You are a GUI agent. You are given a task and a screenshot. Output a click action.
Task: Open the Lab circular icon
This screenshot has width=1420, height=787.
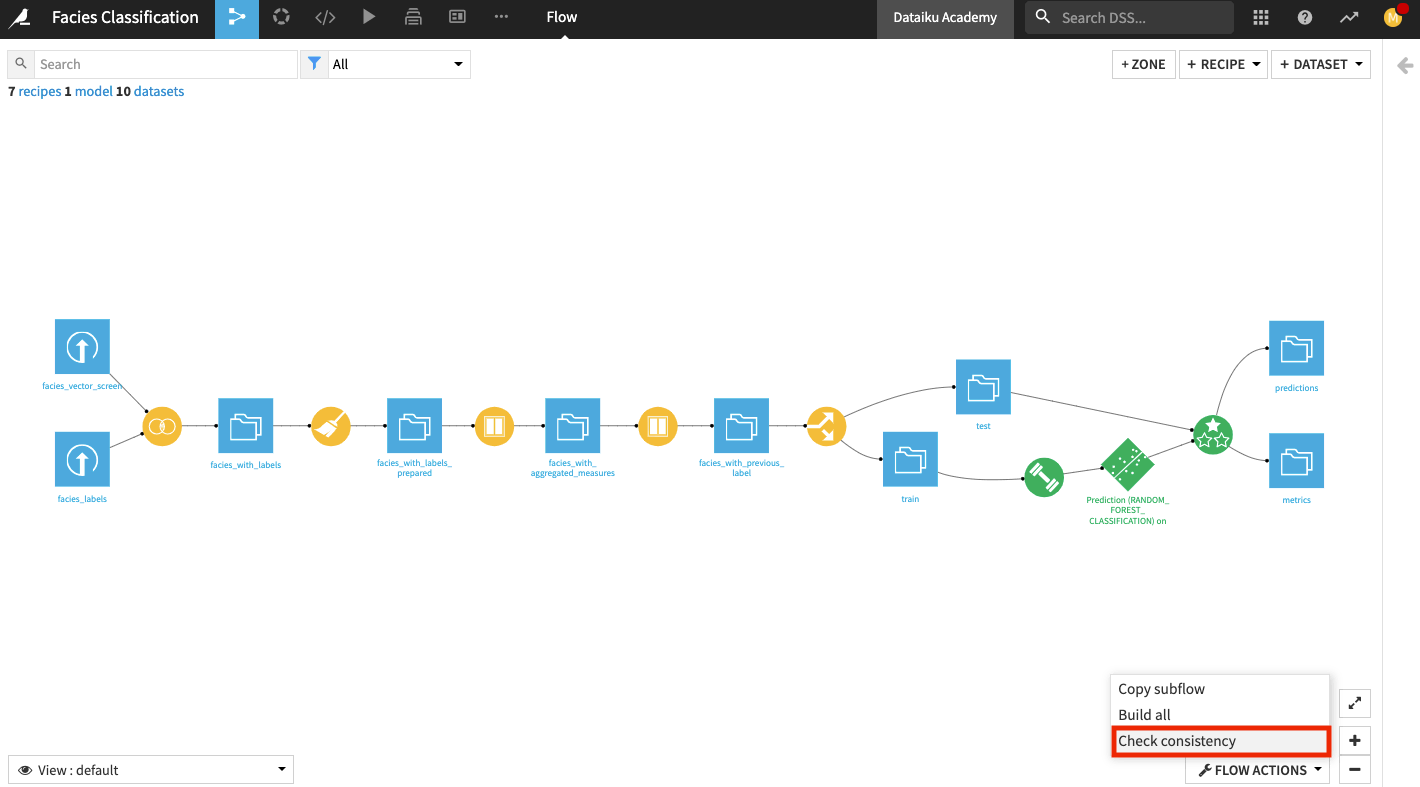(281, 17)
